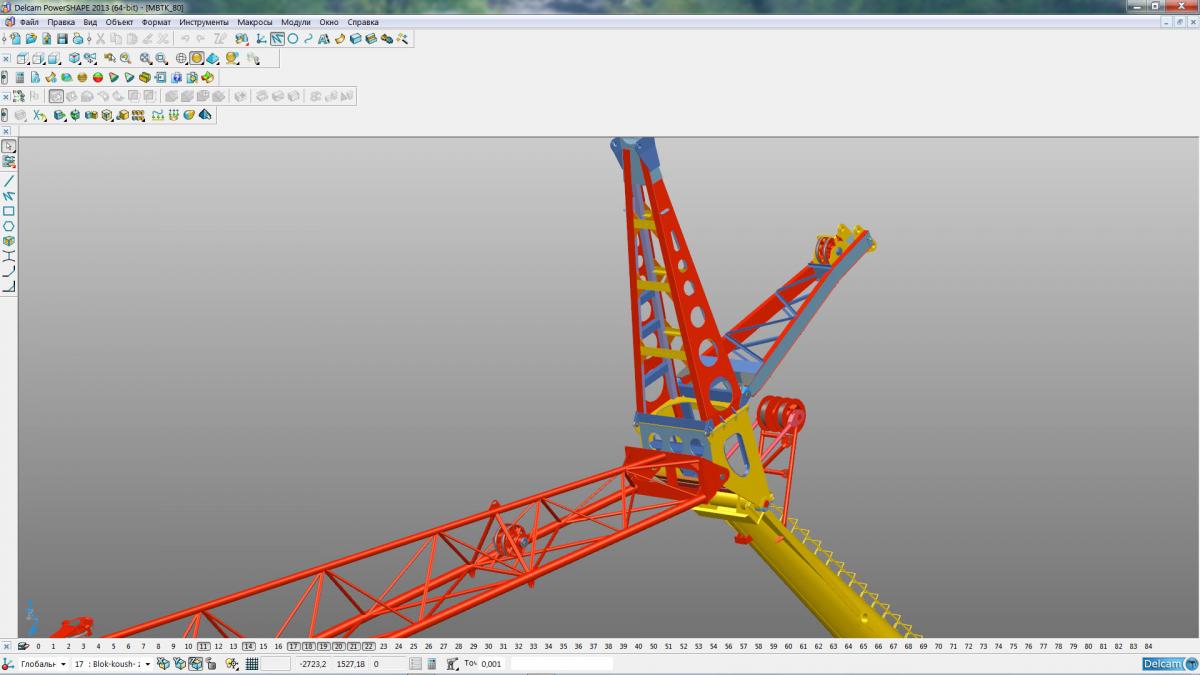Toggle level 0 visibility
The height and width of the screenshot is (675, 1200).
tap(38, 646)
